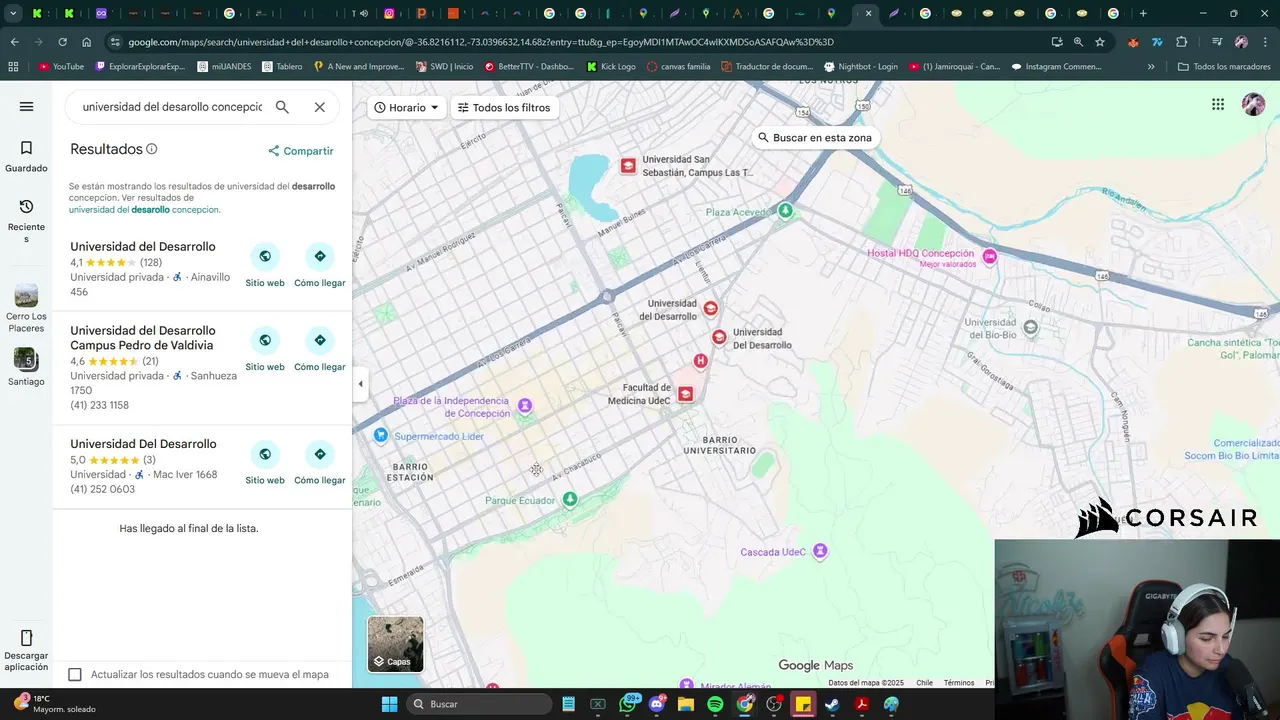The width and height of the screenshot is (1280, 720).
Task: Open File Explorer from the taskbar
Action: click(x=686, y=704)
